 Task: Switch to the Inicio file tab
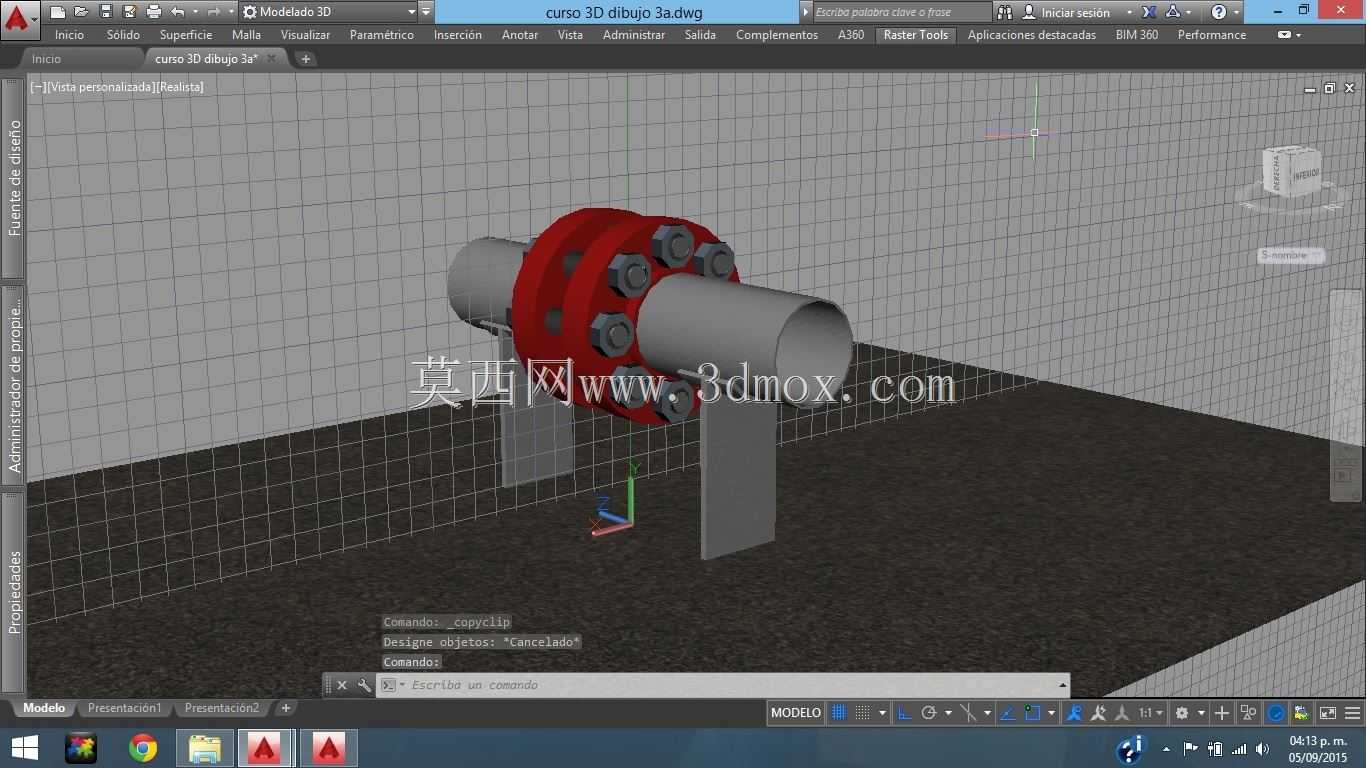point(46,59)
